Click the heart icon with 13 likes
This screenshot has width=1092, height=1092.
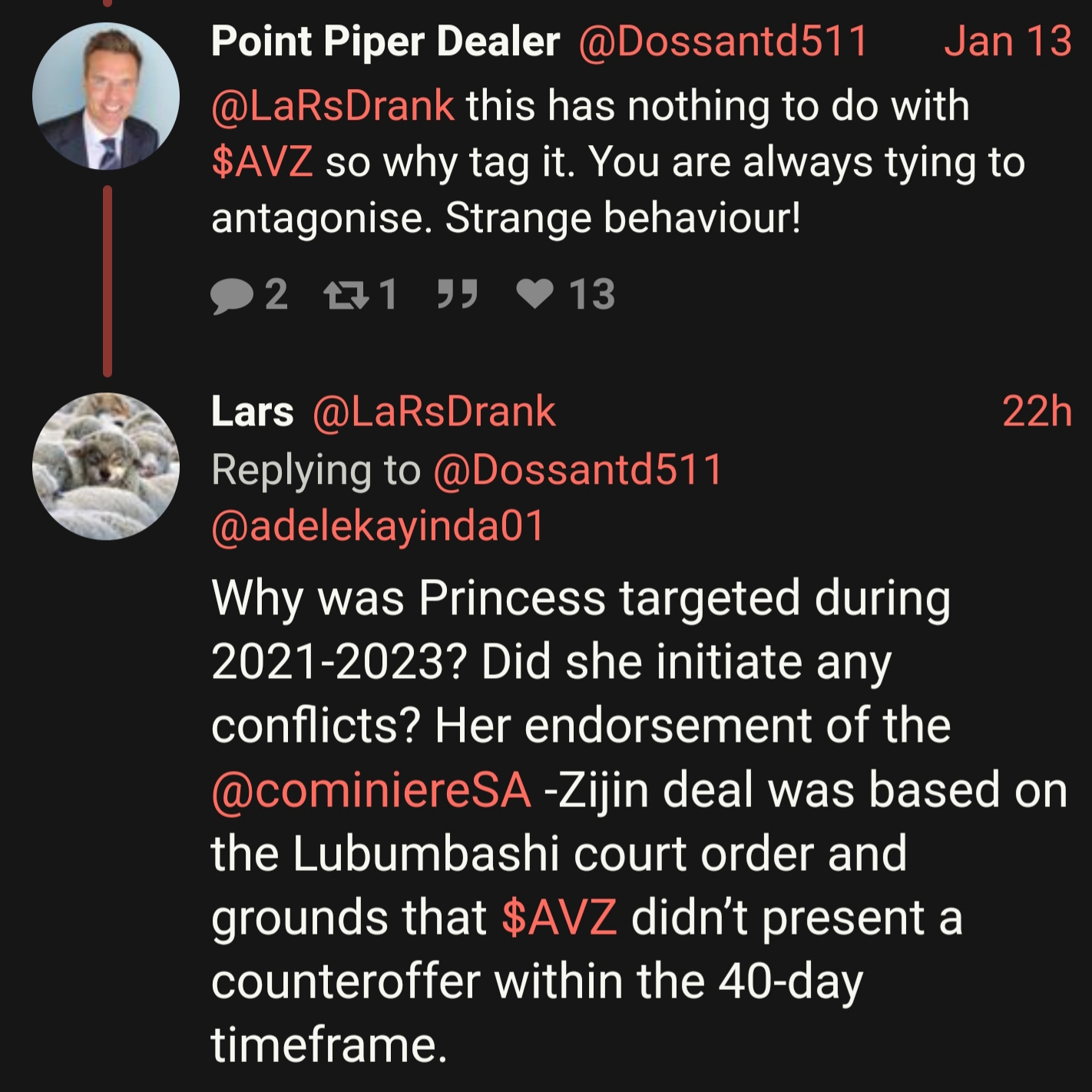tap(534, 293)
